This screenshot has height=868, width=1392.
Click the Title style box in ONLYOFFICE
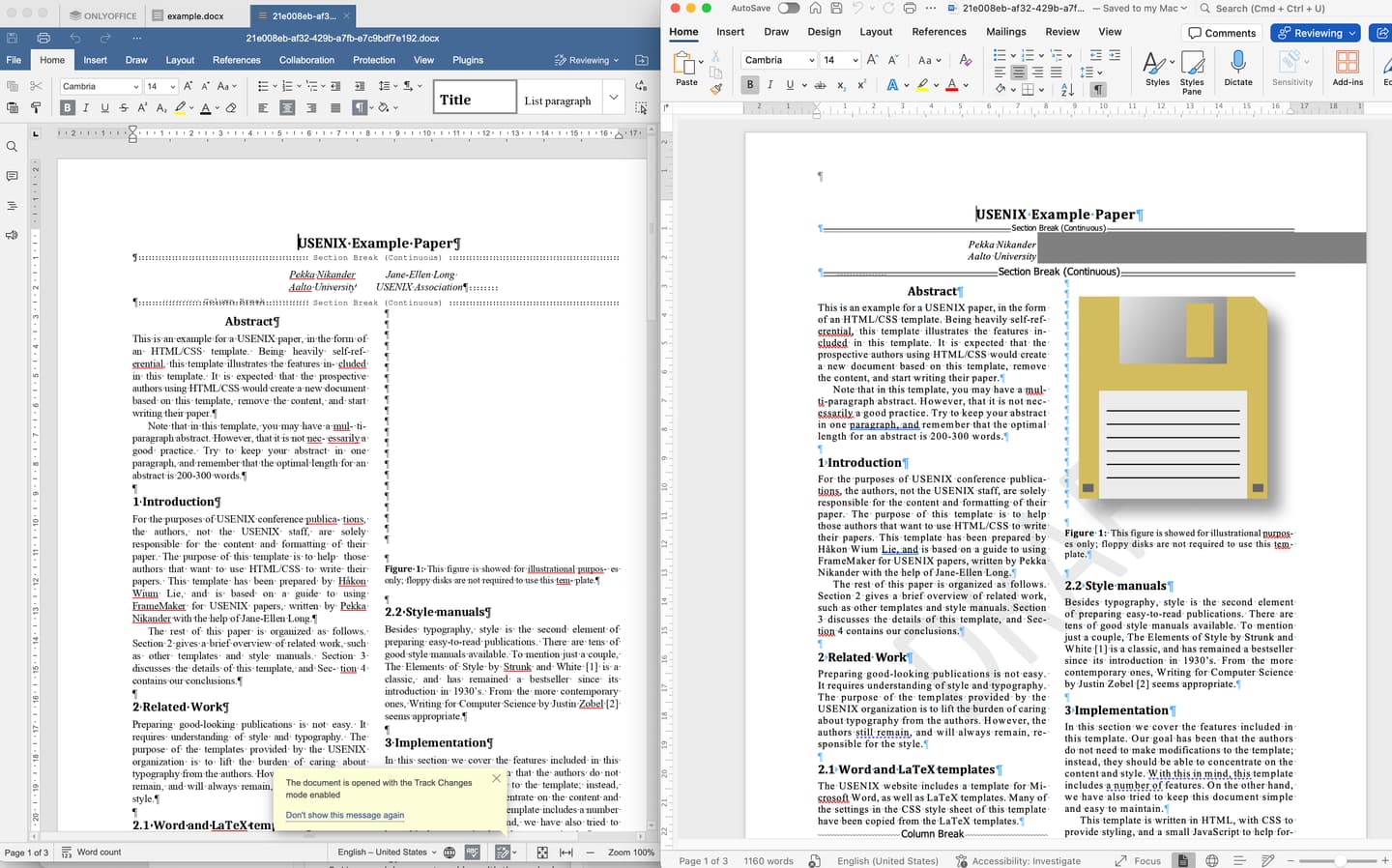click(475, 98)
